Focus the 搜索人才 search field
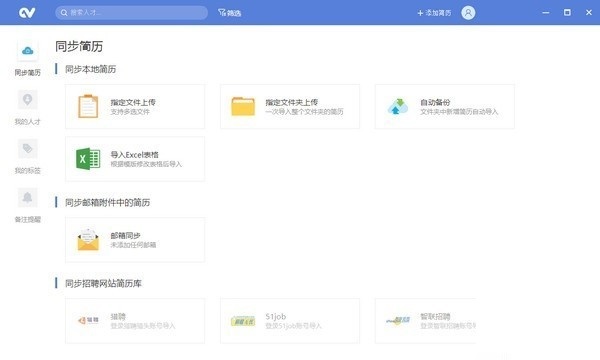This screenshot has width=600, height=360. pyautogui.click(x=131, y=13)
